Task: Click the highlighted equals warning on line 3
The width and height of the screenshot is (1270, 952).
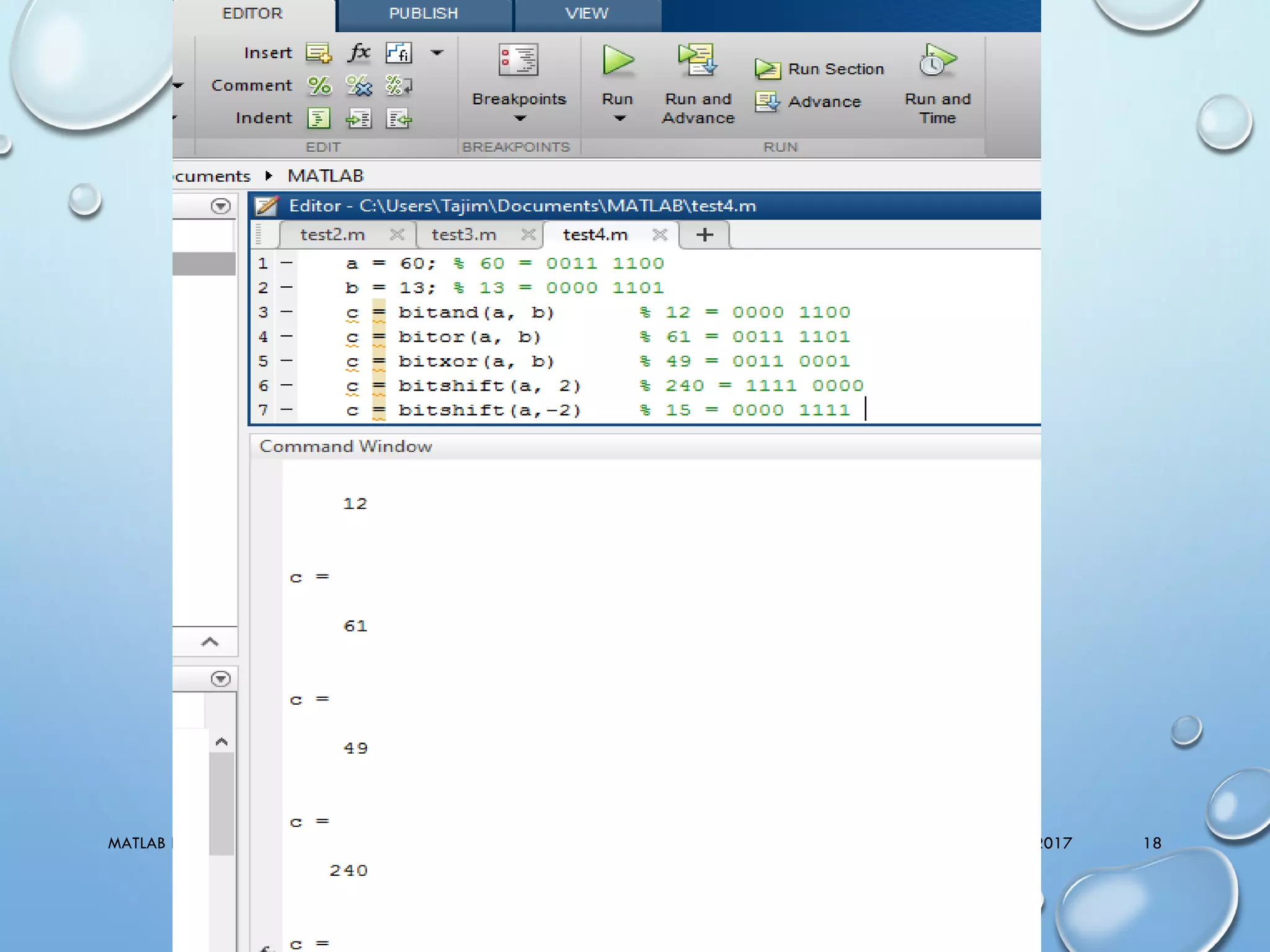Action: (379, 312)
